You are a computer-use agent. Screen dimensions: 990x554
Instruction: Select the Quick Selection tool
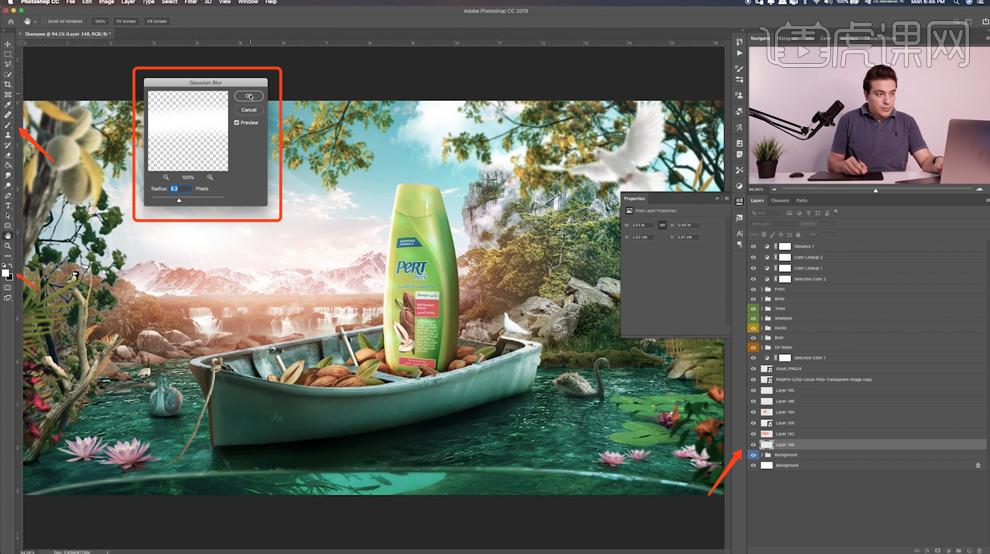[8, 75]
